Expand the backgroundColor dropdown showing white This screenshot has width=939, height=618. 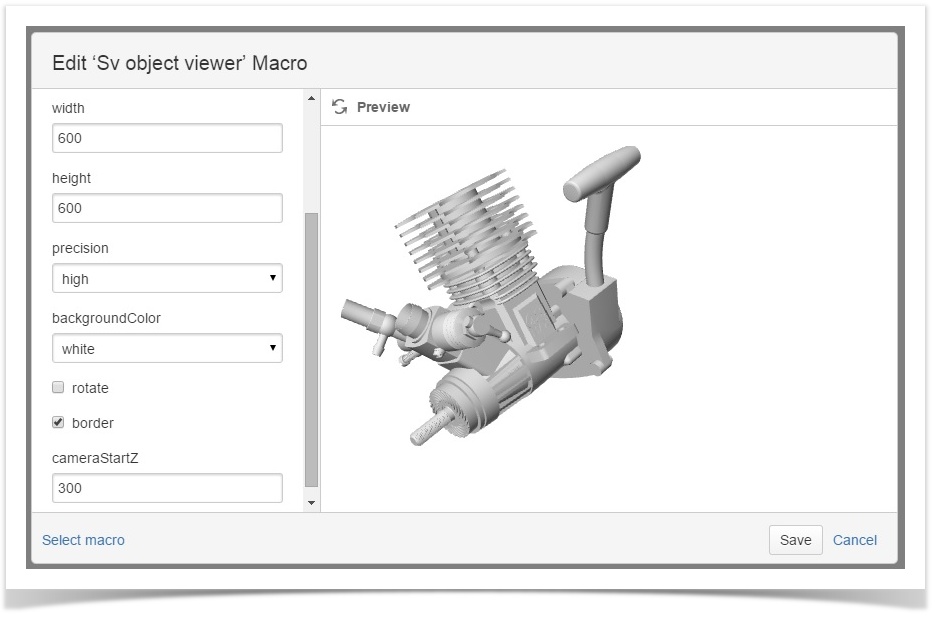tap(167, 349)
